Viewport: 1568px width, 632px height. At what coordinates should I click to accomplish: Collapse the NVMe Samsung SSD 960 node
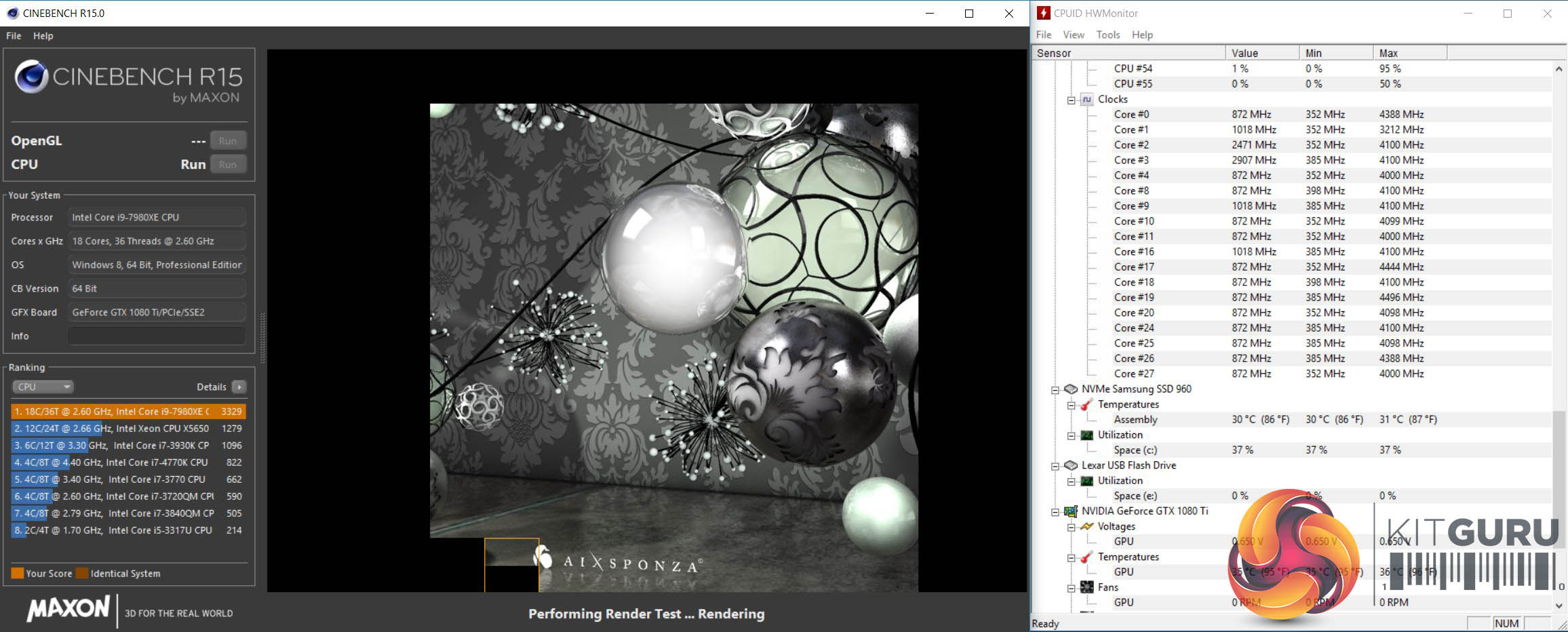coord(1055,390)
